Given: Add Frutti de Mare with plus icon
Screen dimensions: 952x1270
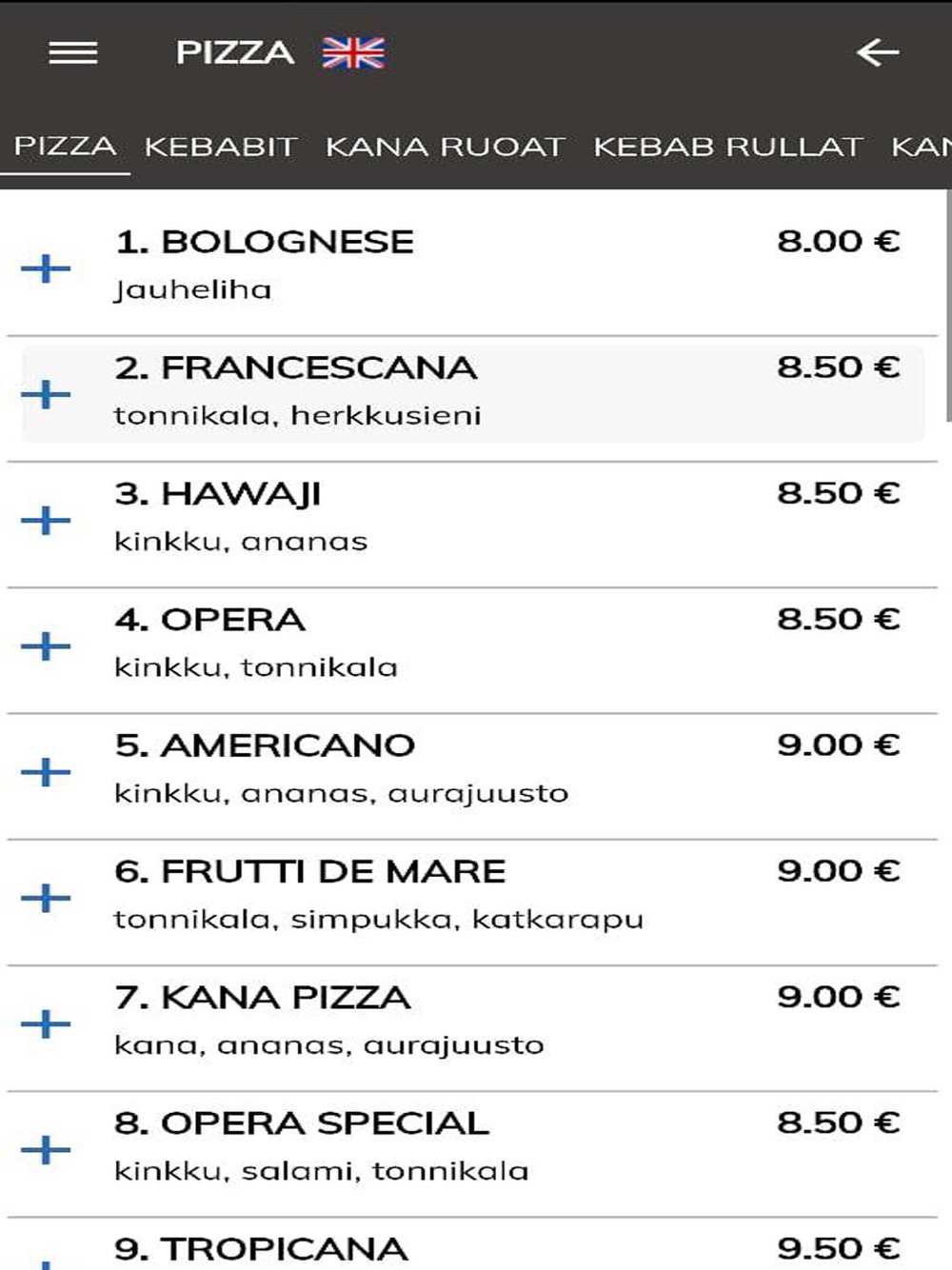Looking at the screenshot, I should (46, 898).
